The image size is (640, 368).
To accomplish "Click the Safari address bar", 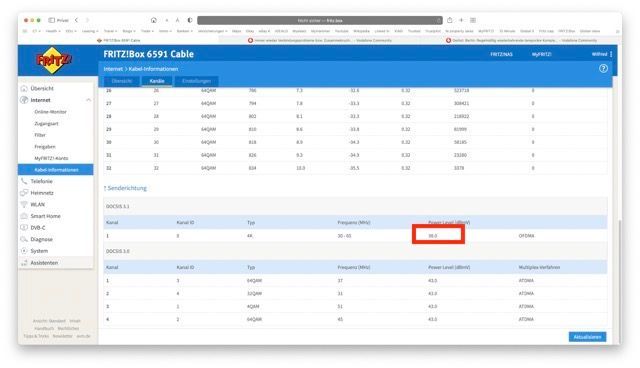I will click(320, 20).
